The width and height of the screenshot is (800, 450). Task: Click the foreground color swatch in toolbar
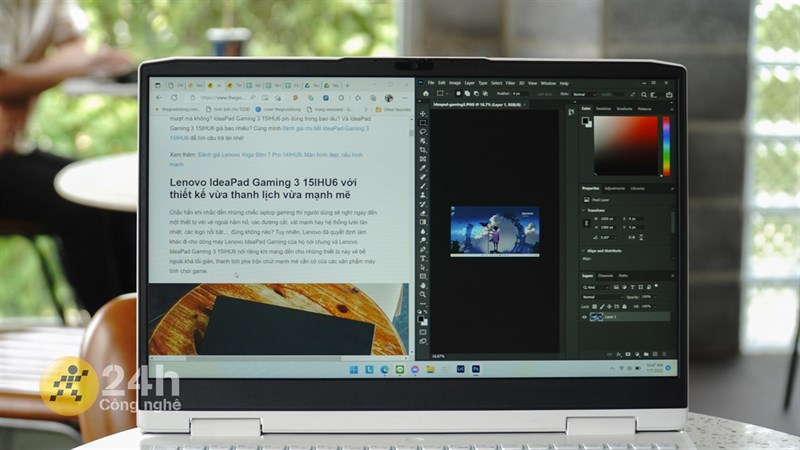(x=421, y=319)
